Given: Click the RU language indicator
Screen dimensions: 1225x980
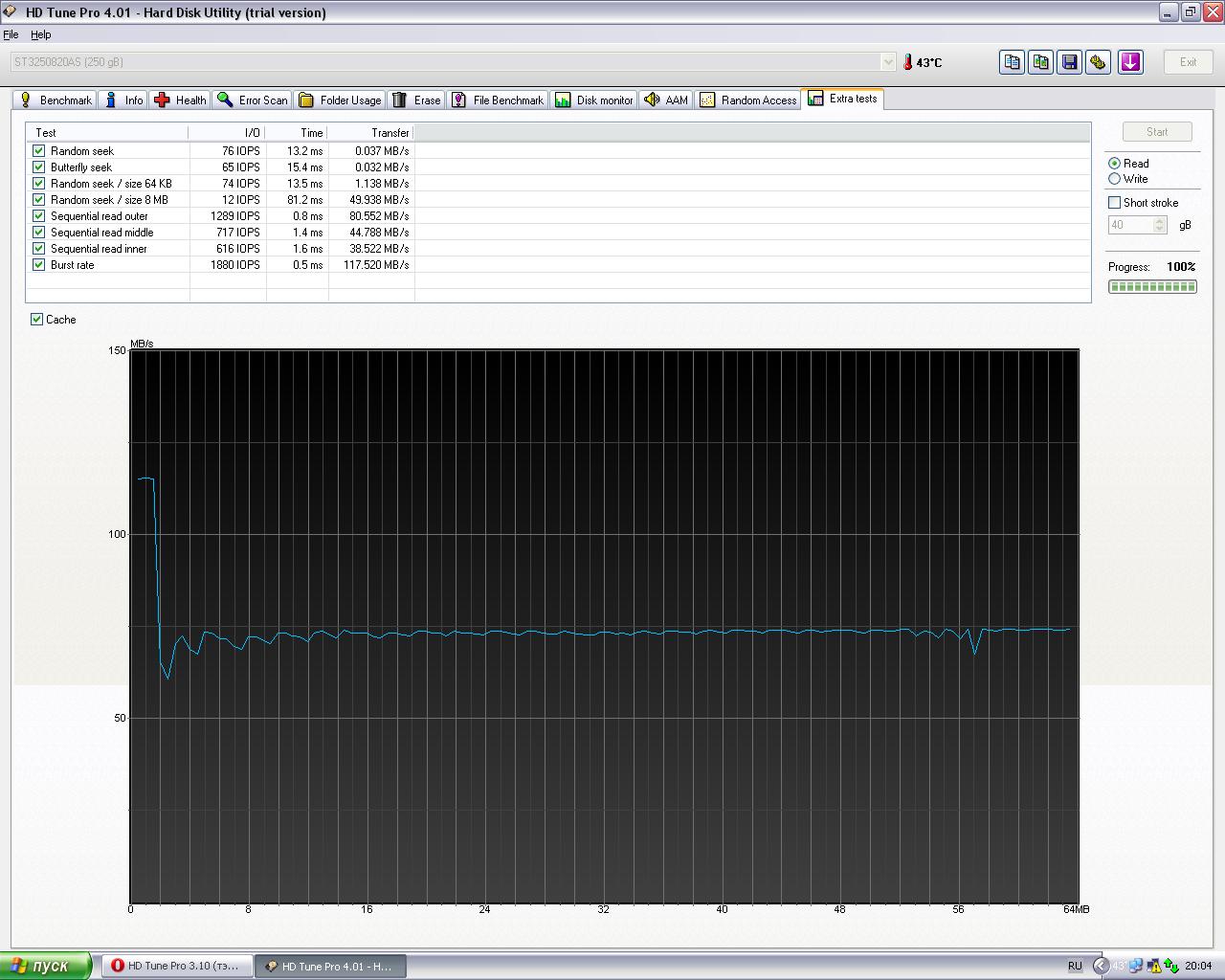Looking at the screenshot, I should point(1075,966).
